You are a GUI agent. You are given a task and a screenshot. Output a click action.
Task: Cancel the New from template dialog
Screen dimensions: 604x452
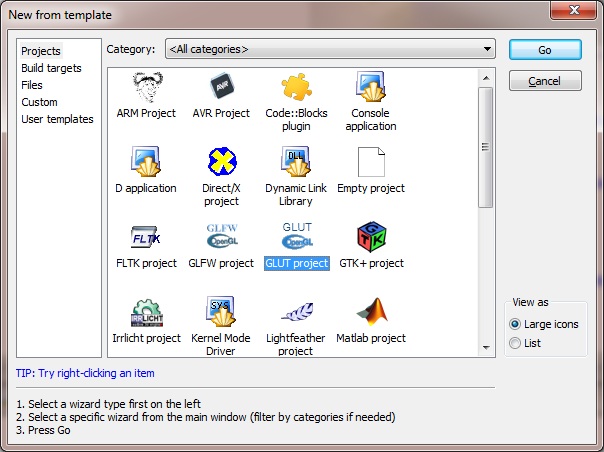coord(545,81)
